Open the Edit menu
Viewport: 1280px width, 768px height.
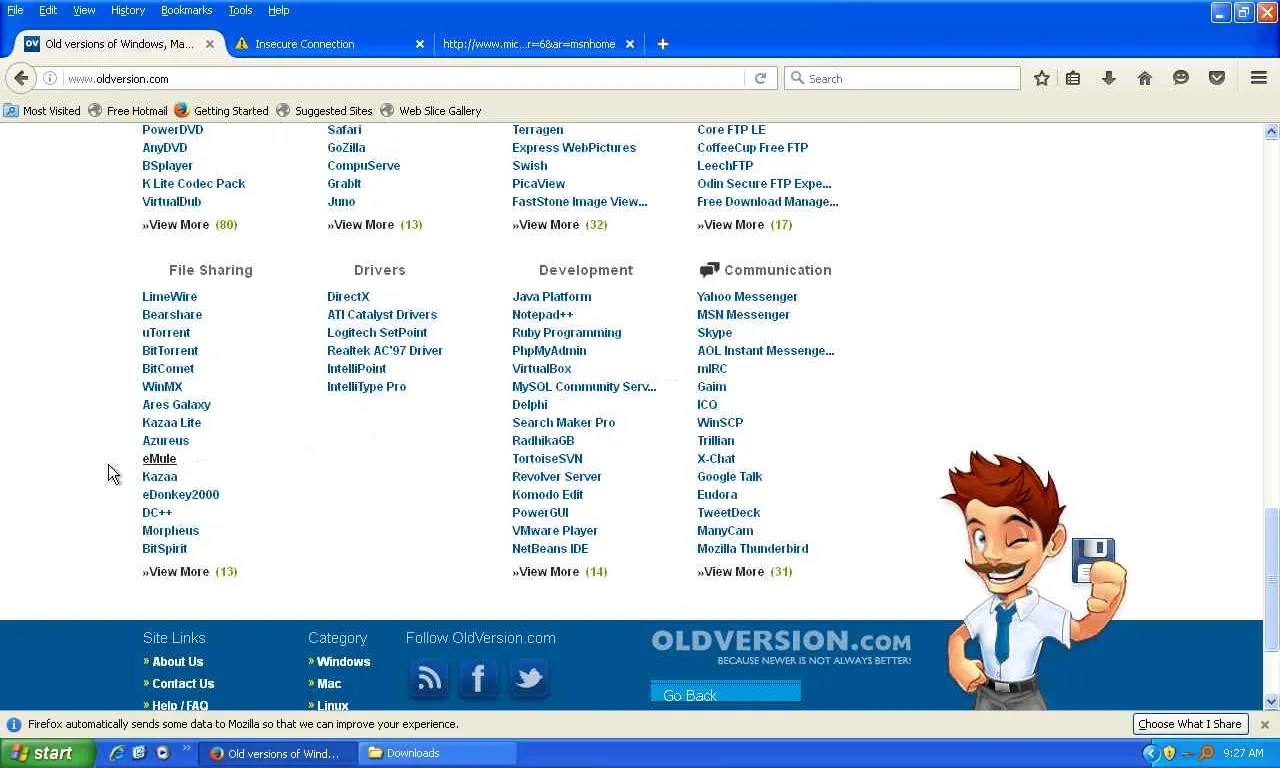(48, 10)
